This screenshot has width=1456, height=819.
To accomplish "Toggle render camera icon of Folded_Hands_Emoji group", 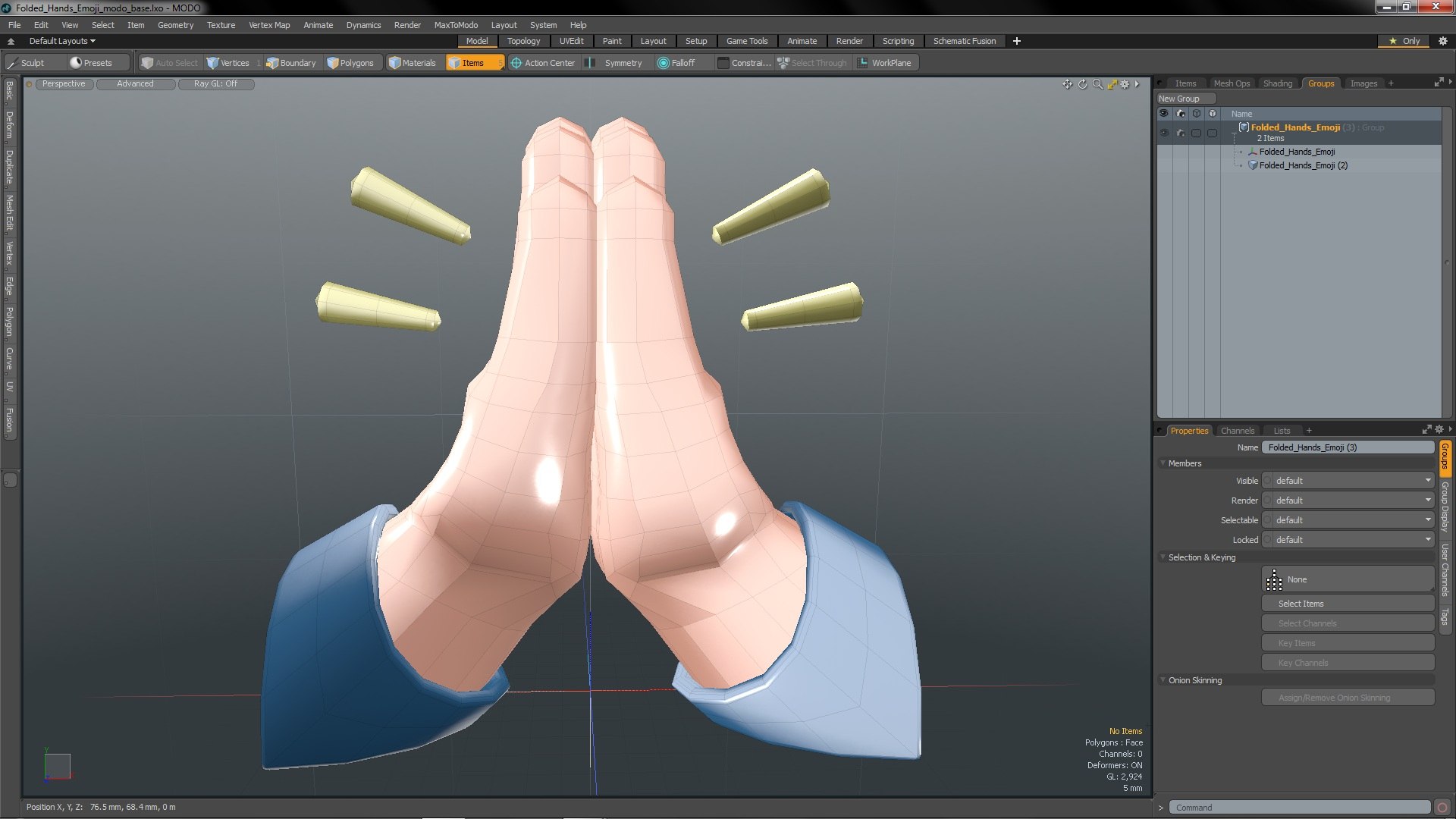I will [1180, 133].
